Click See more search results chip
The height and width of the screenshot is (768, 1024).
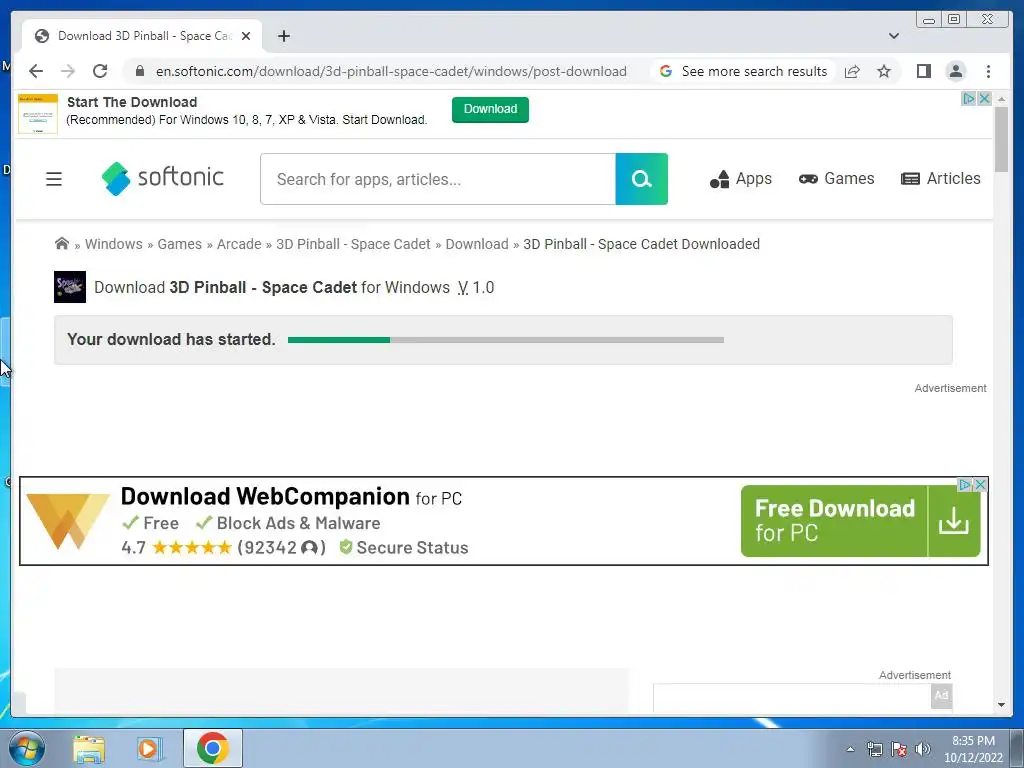(743, 71)
